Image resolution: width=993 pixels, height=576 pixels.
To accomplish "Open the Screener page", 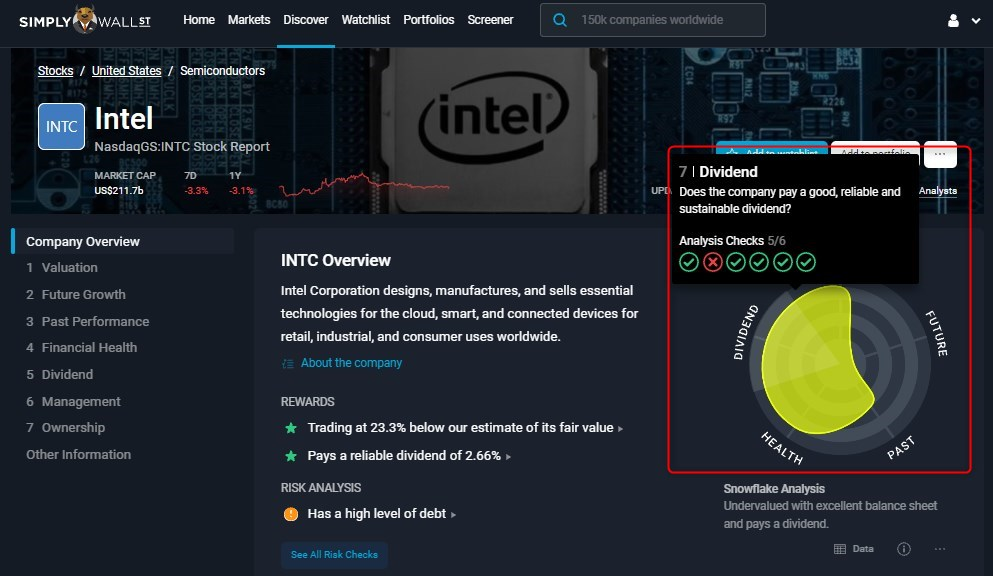I will point(490,20).
